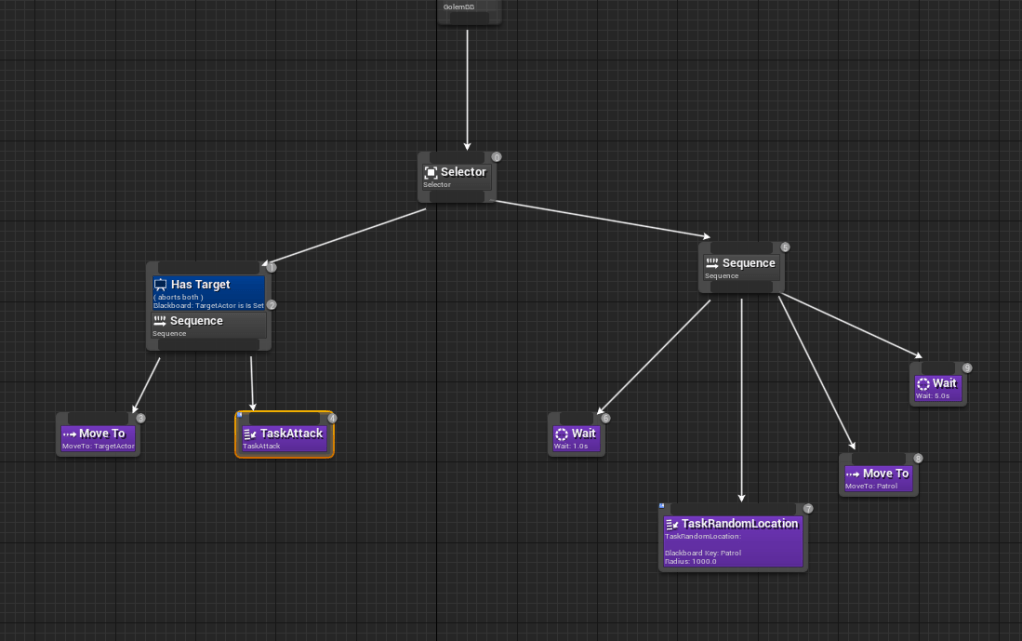Select the GolemBB root node at top
Viewport: 1022px width, 641px height.
[469, 10]
